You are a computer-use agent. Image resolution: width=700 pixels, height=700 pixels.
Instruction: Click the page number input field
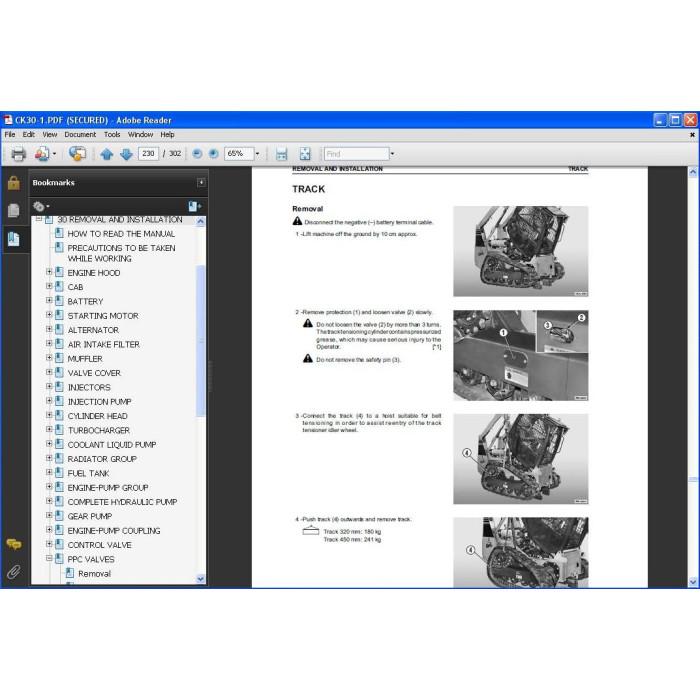click(x=148, y=154)
